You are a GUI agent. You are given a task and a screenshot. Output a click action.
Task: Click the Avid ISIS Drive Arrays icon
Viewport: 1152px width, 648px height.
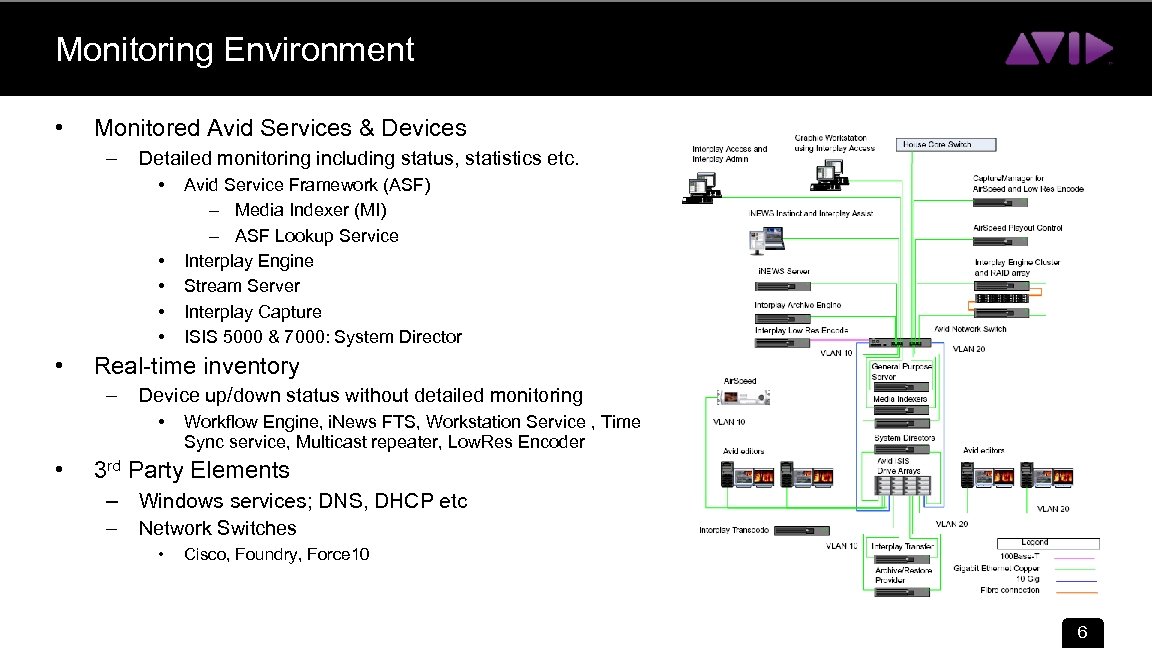902,486
